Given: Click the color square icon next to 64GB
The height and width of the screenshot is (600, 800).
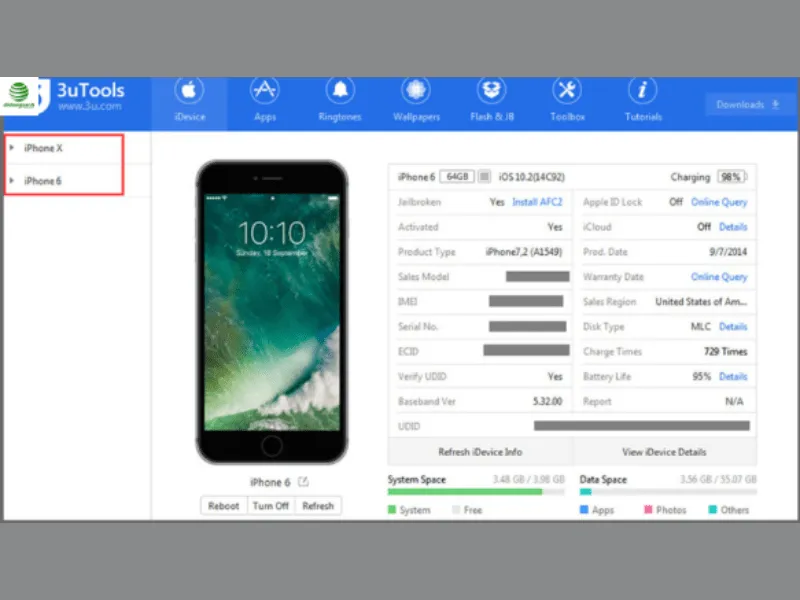Looking at the screenshot, I should coord(484,177).
